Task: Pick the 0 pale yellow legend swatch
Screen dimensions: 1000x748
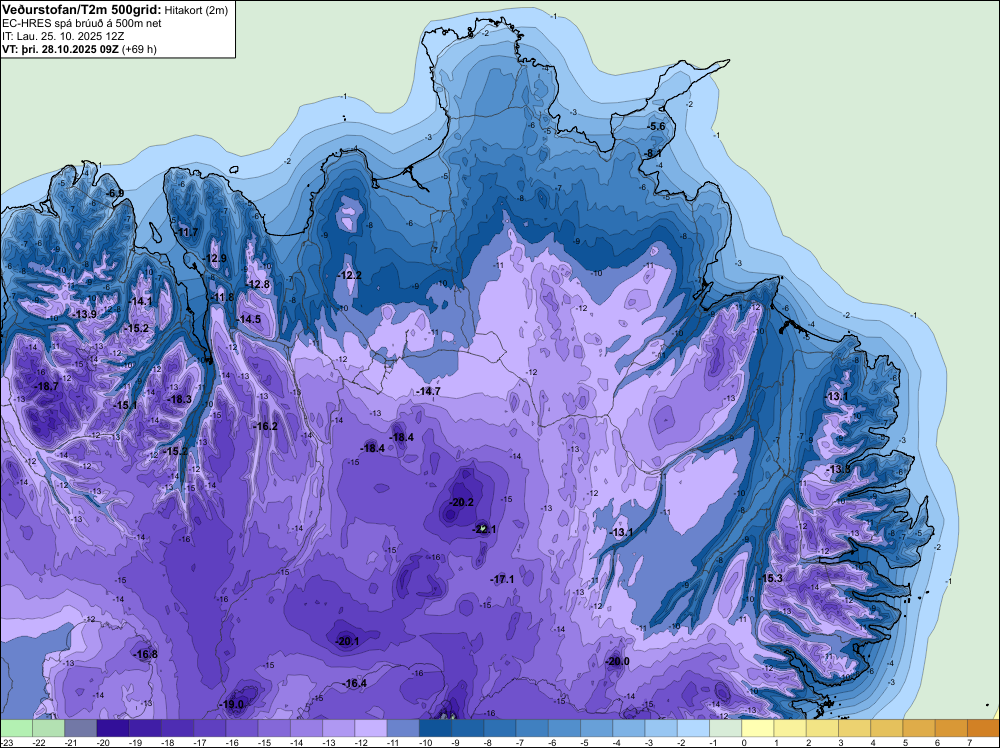Action: point(758,728)
